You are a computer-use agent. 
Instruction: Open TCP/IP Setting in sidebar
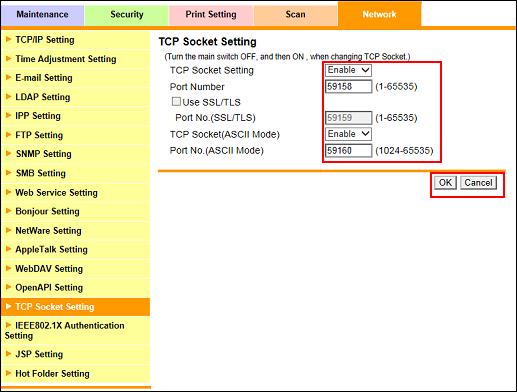76,40
